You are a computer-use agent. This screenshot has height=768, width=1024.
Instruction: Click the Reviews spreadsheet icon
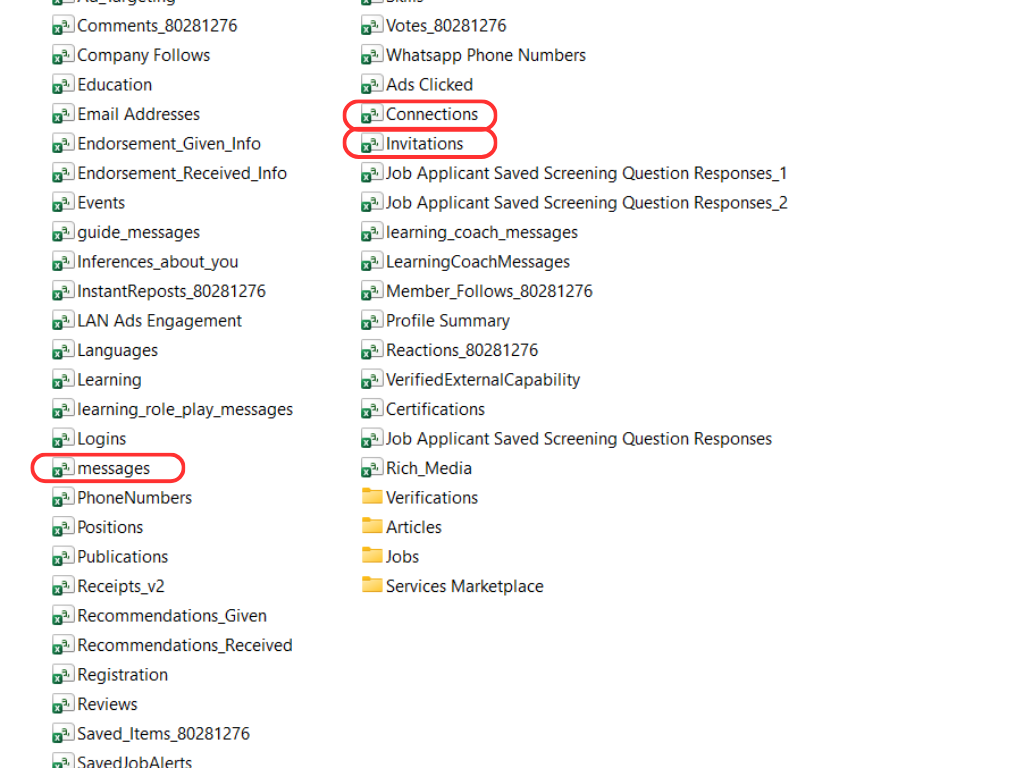63,705
